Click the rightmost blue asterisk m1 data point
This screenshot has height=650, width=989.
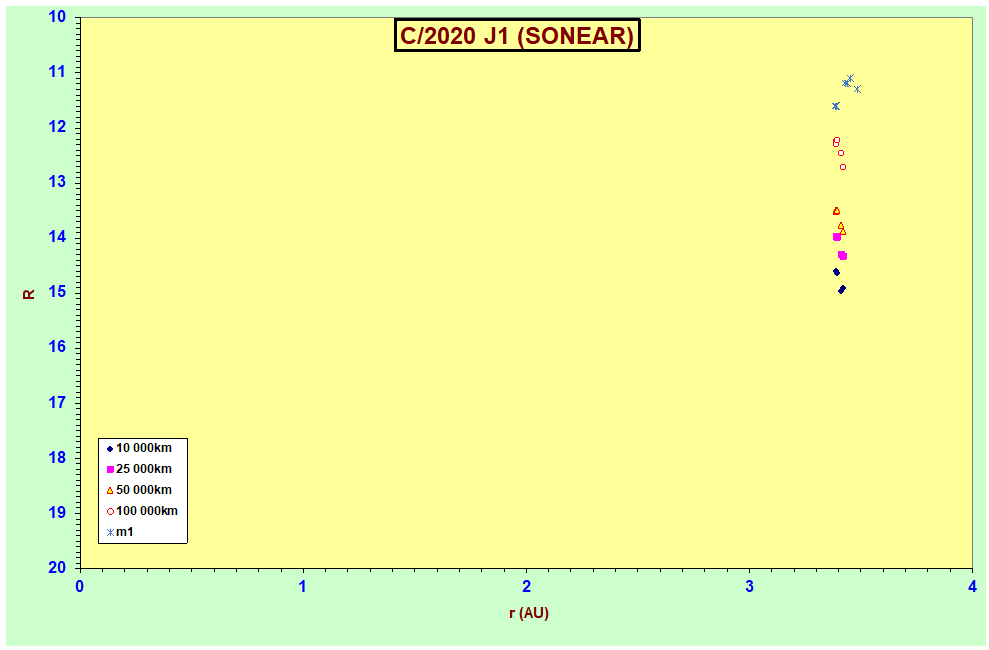857,89
